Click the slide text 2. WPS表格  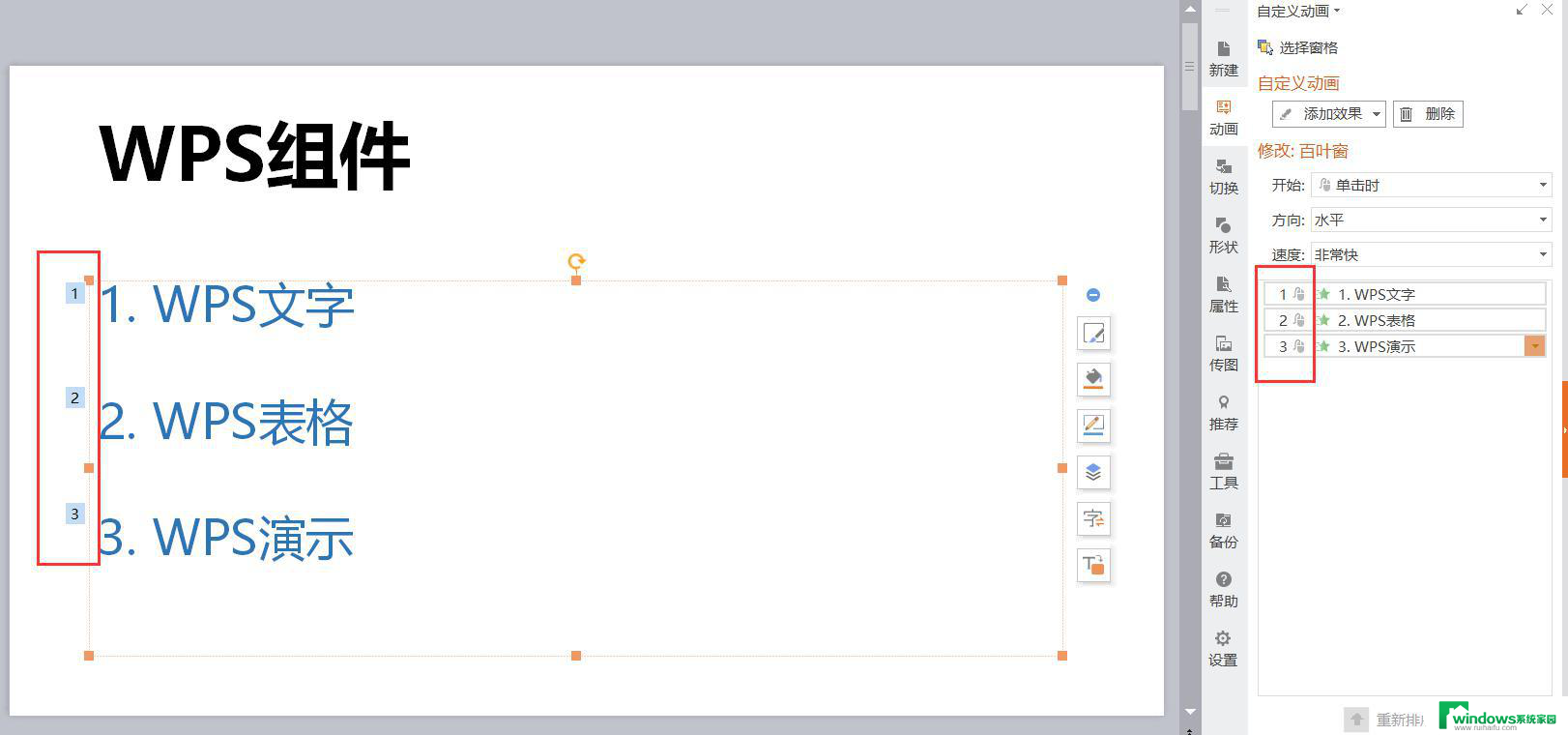tap(226, 422)
